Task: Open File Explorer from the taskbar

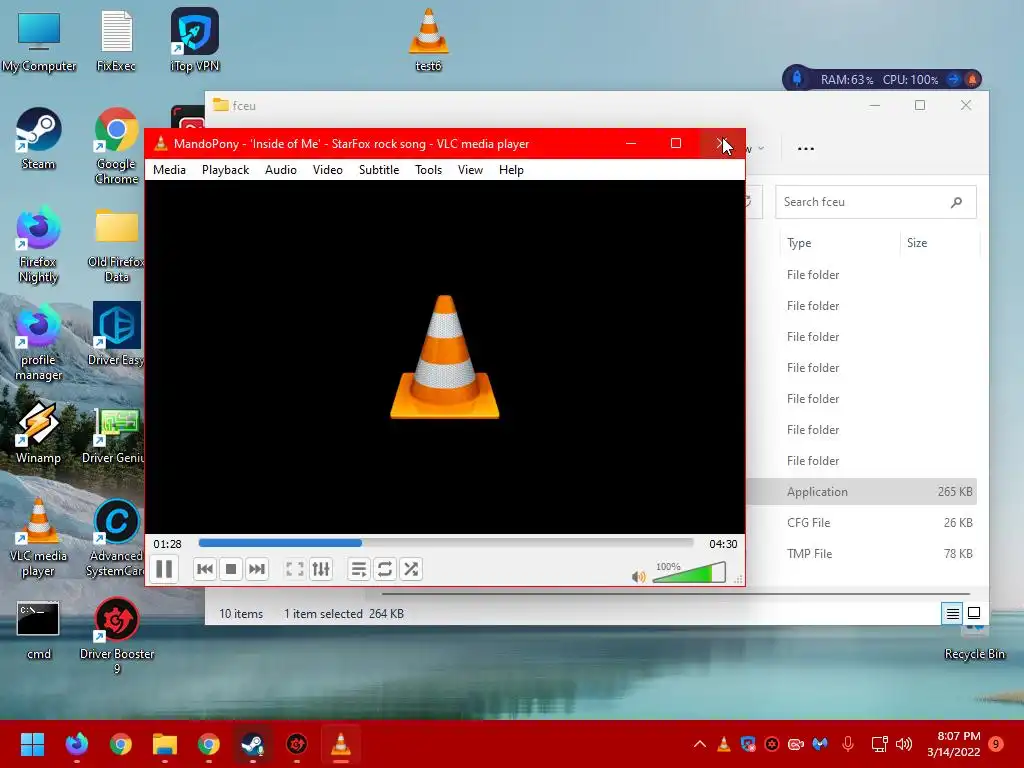Action: (x=165, y=744)
